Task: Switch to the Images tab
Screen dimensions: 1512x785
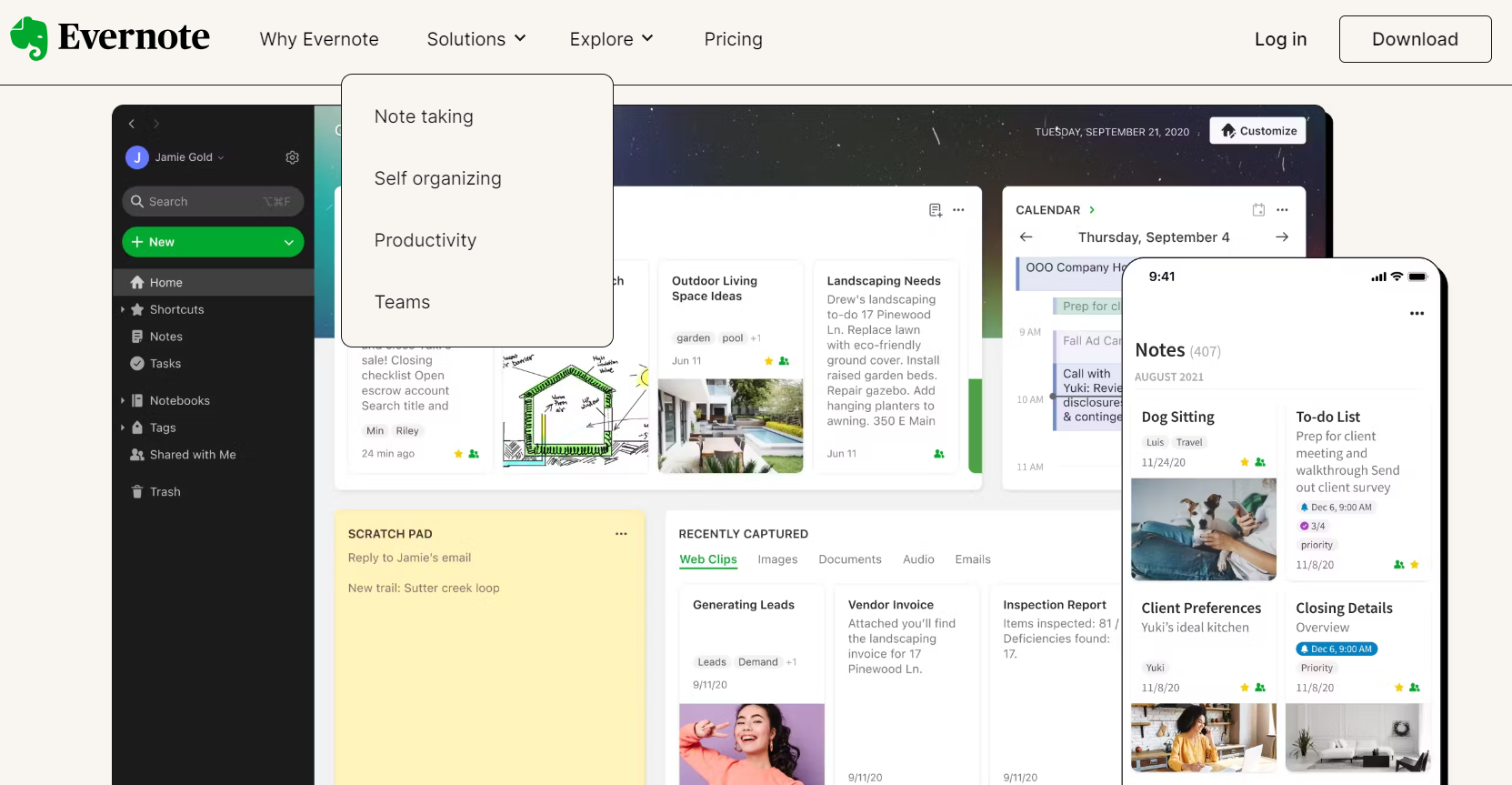Action: (777, 559)
